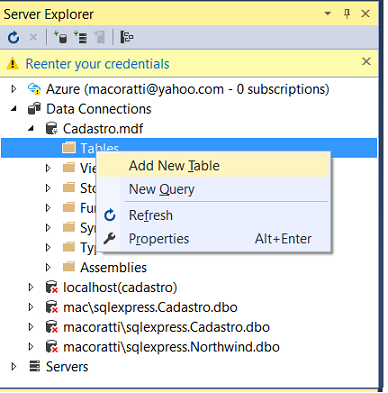This screenshot has height=393, width=388.
Task: Click the grayed Stop/Delete X toolbar icon
Action: (x=33, y=37)
